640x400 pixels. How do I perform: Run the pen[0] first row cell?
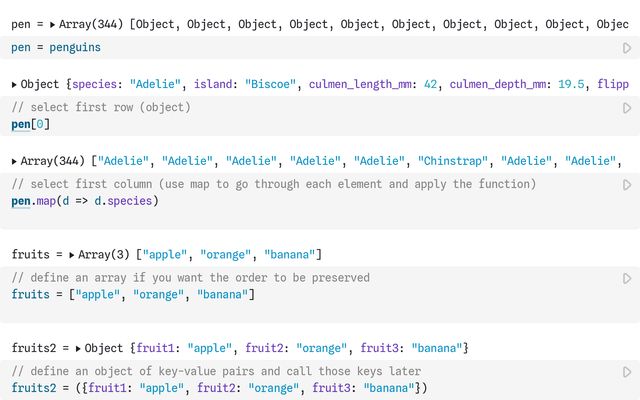pyautogui.click(x=627, y=107)
